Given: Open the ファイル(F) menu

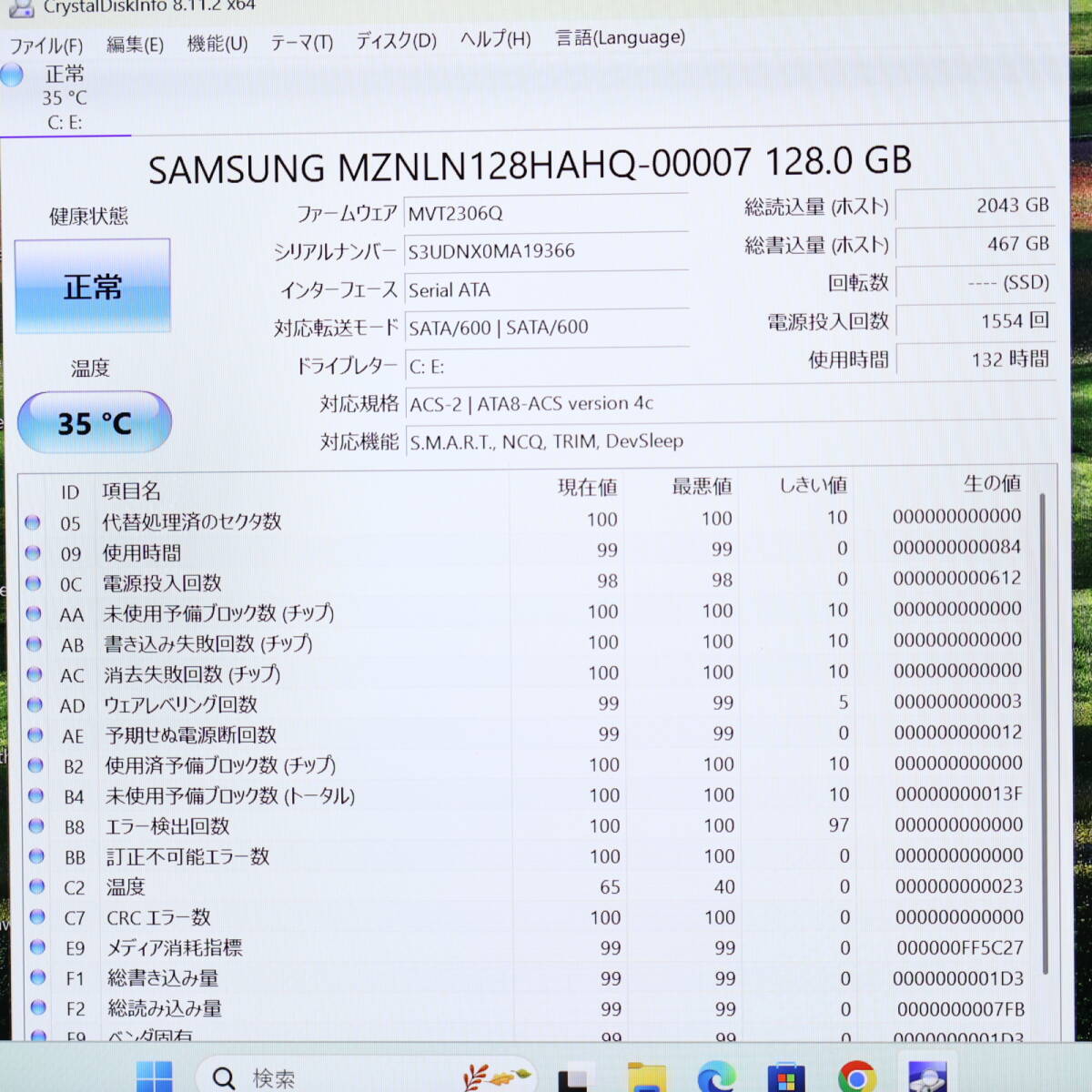Looking at the screenshot, I should pos(46,45).
